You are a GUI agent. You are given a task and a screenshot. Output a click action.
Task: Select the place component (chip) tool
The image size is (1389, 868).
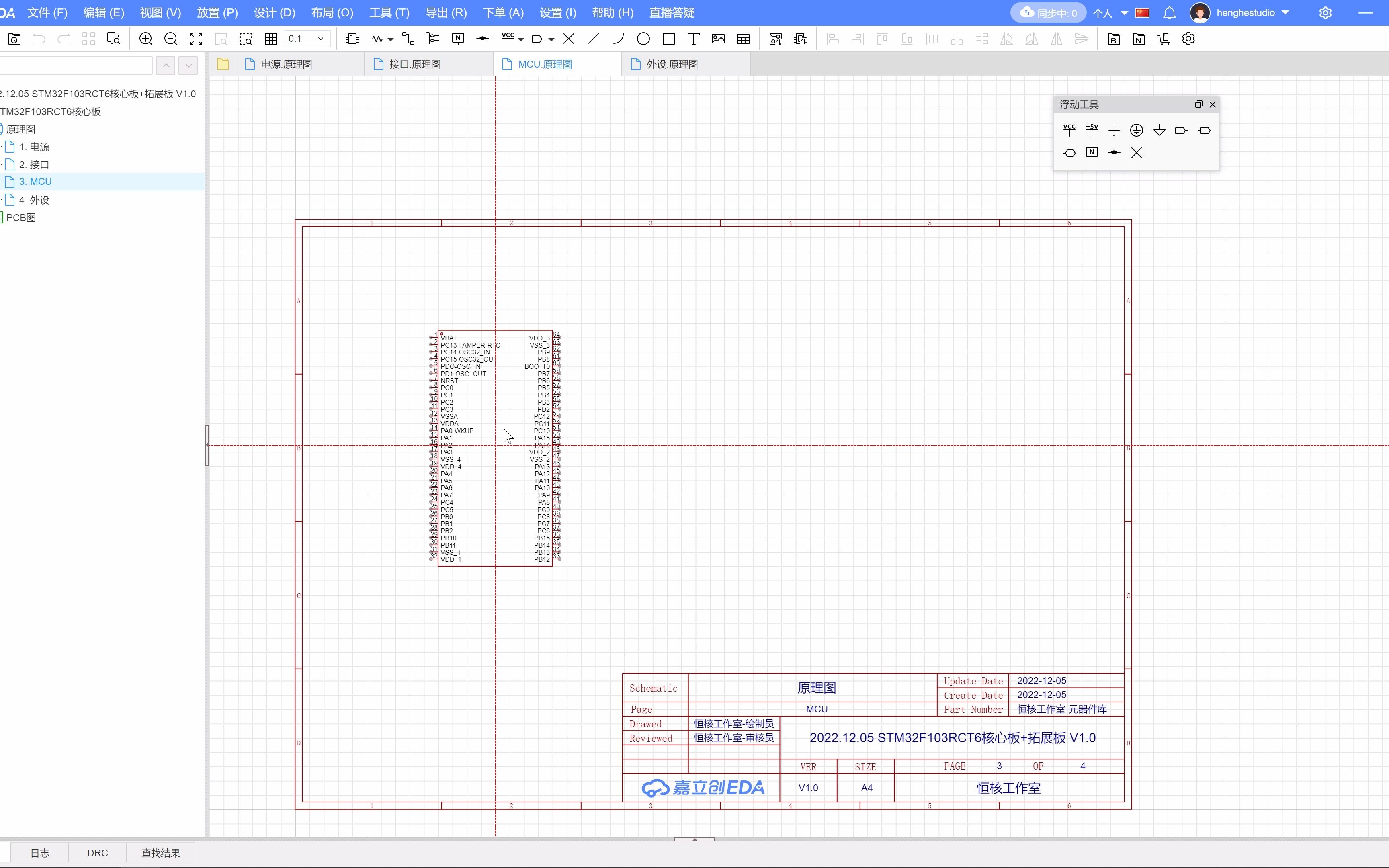coord(352,39)
